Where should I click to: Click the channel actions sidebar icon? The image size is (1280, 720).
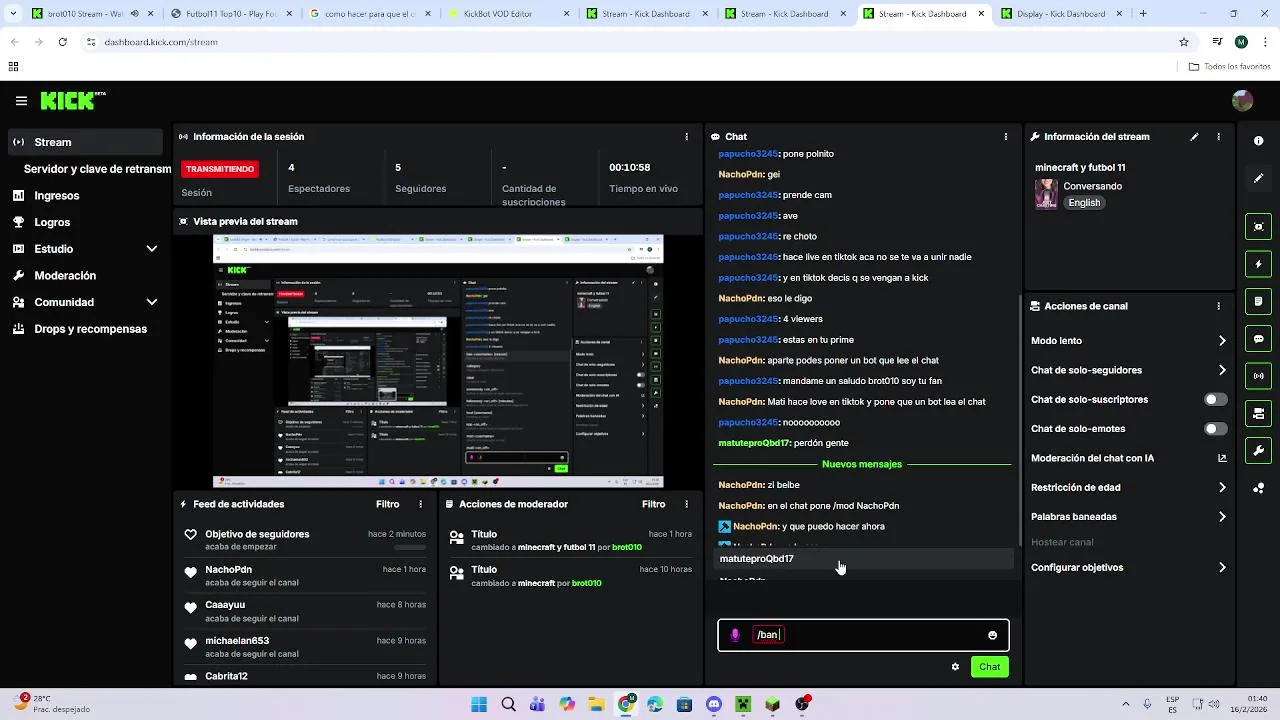pyautogui.click(x=1258, y=413)
